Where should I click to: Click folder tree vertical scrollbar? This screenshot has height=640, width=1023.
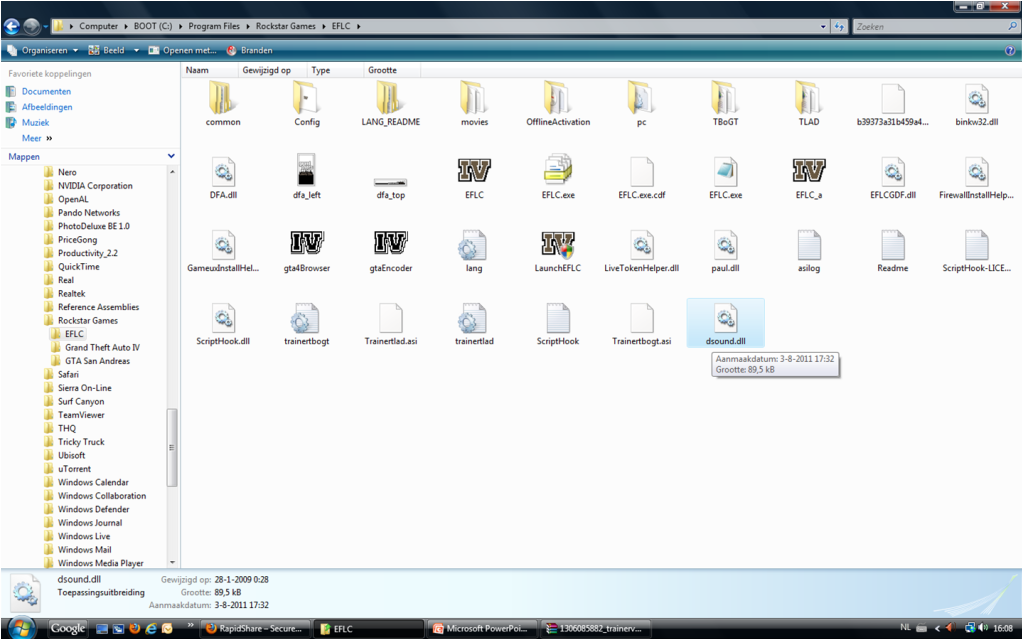point(172,447)
